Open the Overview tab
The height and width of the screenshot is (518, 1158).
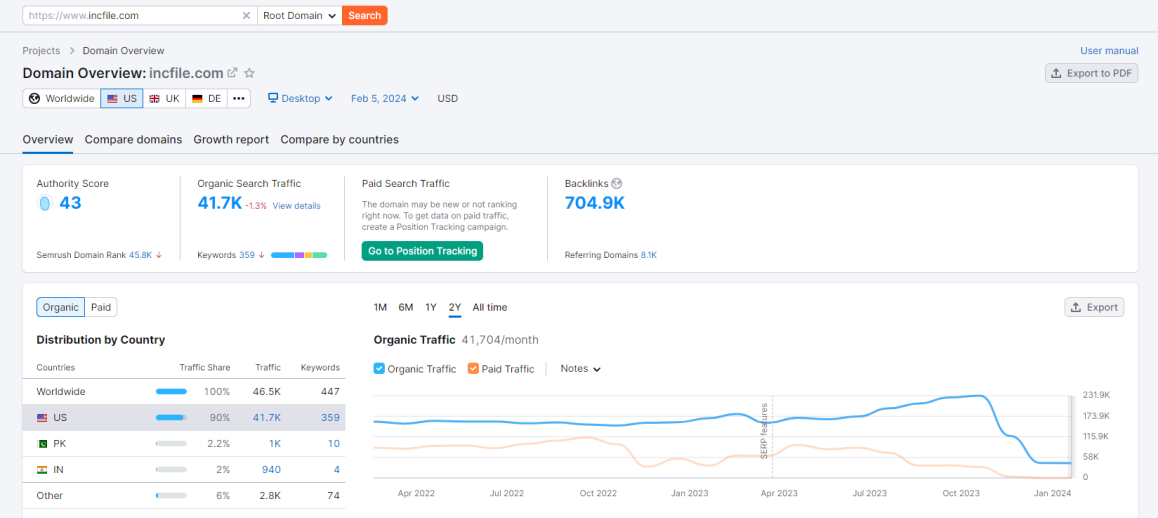(x=48, y=140)
